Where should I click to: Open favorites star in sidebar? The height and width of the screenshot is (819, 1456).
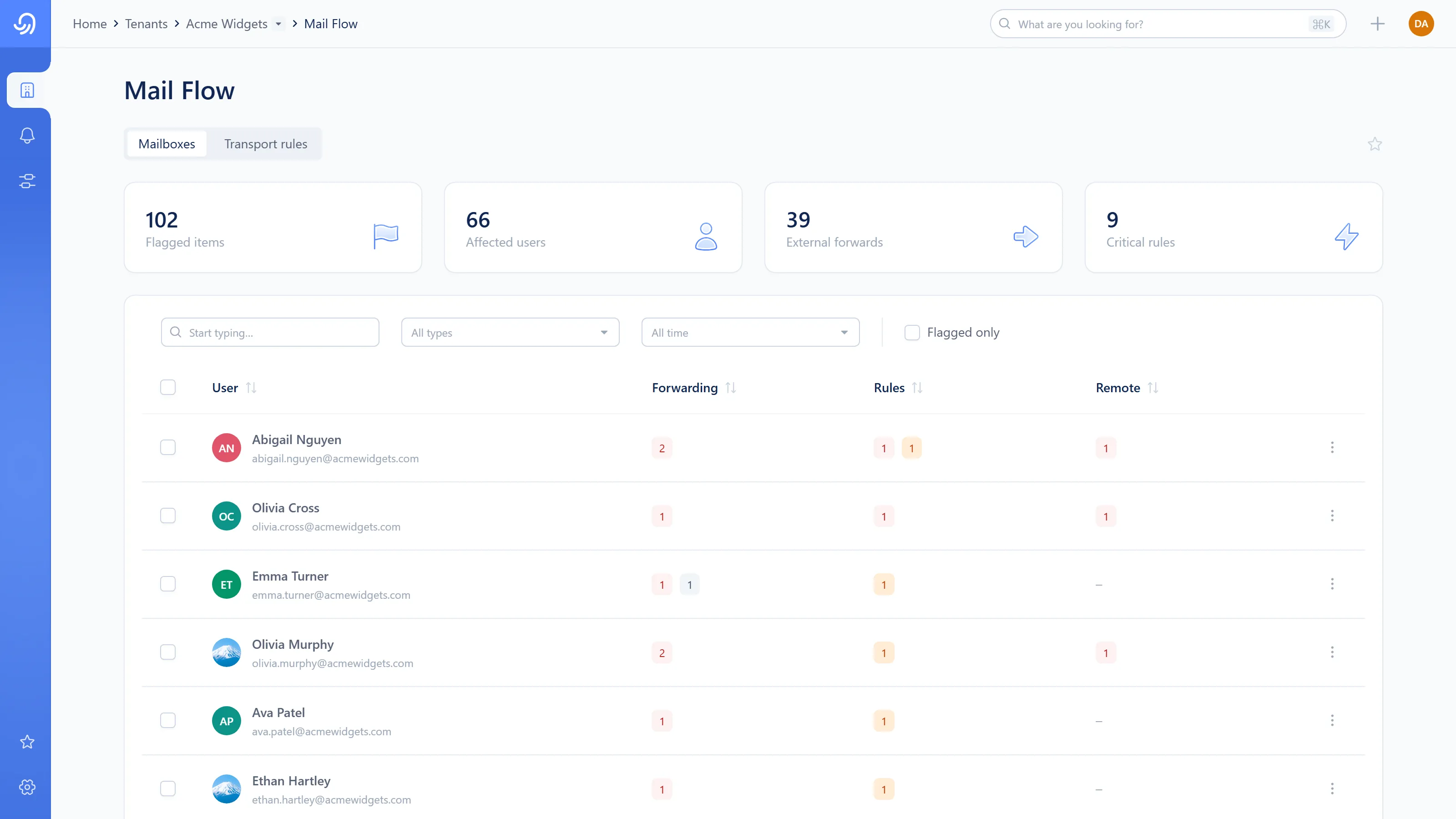(x=27, y=742)
